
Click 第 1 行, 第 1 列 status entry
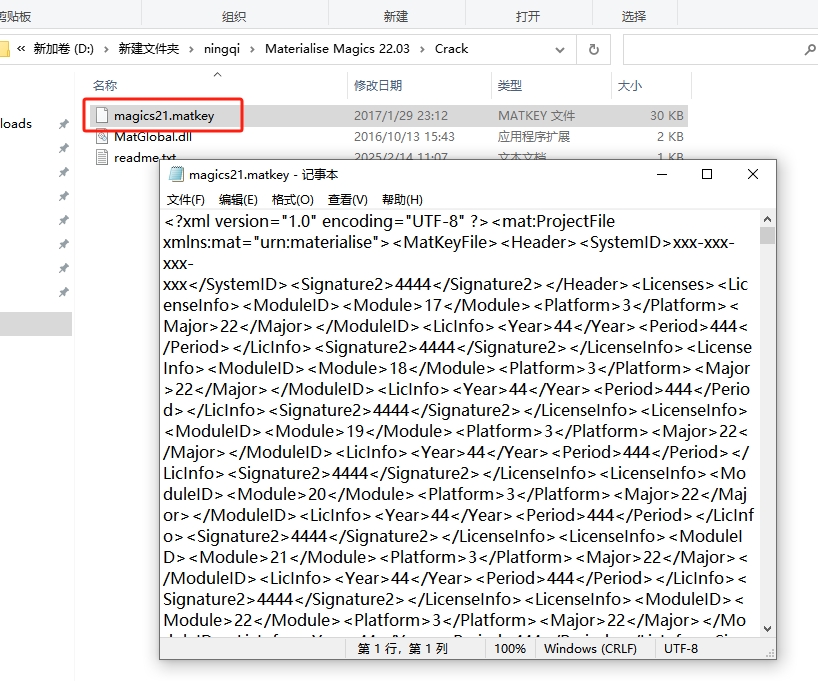pyautogui.click(x=402, y=649)
